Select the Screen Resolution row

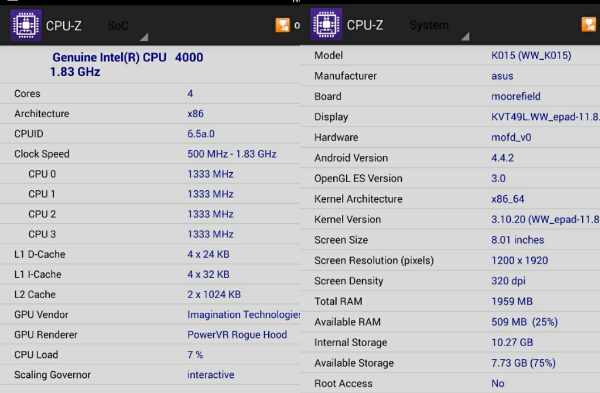click(450, 260)
